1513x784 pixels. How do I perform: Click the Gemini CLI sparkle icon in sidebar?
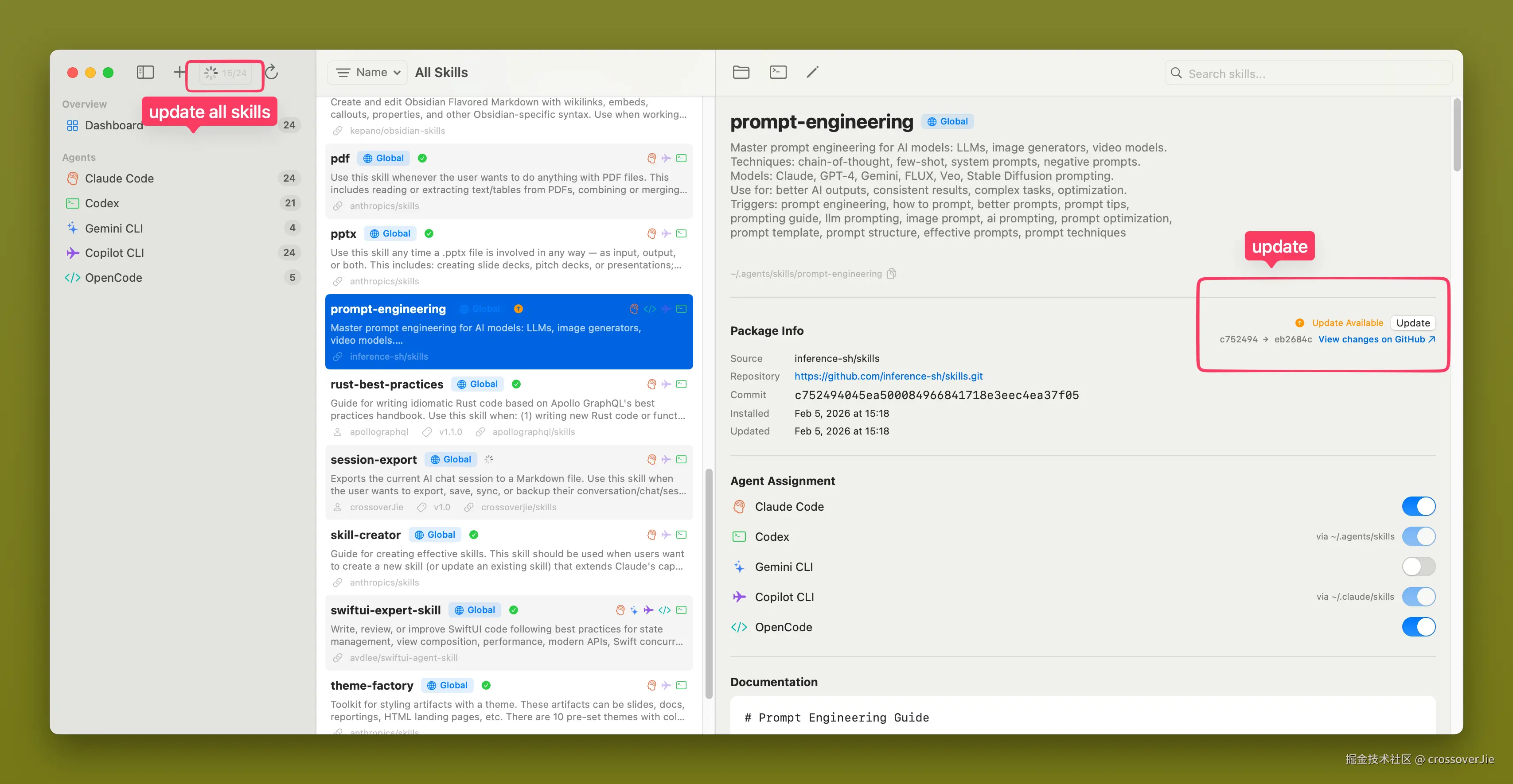pos(72,228)
